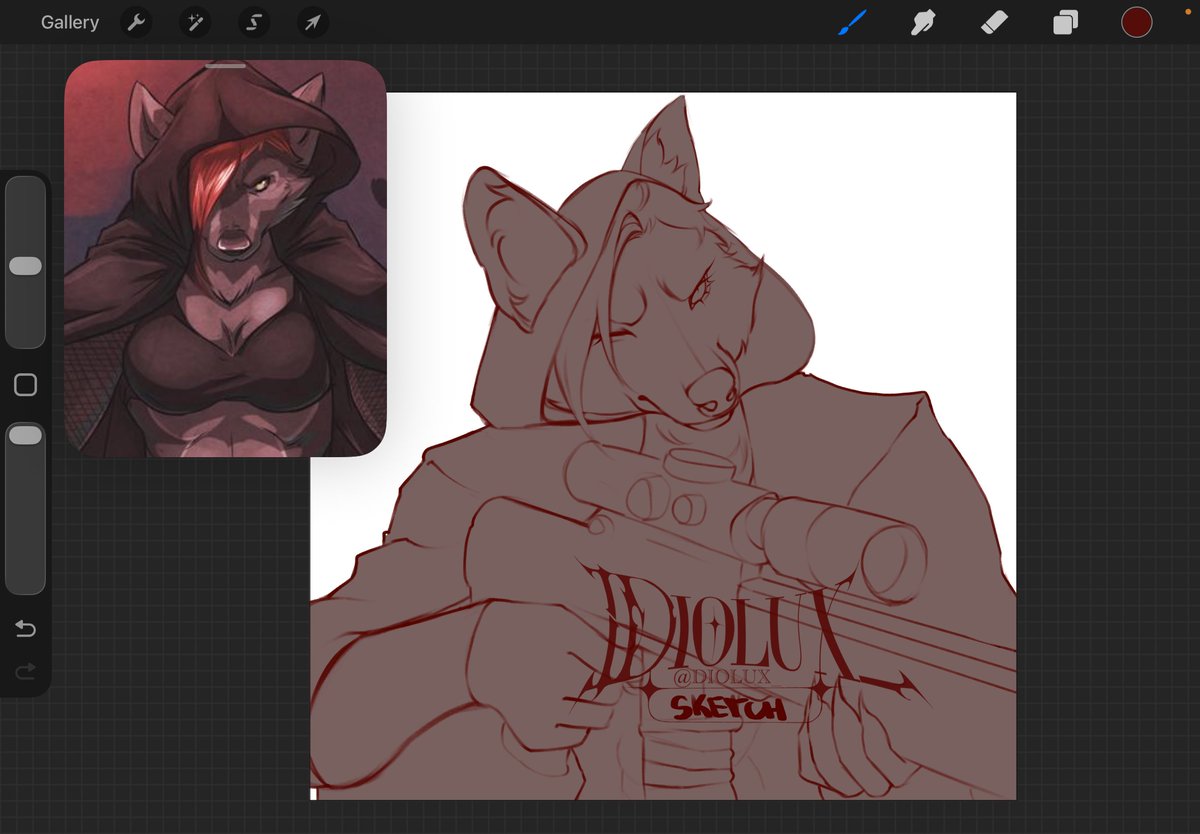Open the Adjustments magic wand menu
Image resolution: width=1200 pixels, height=834 pixels.
tap(195, 22)
